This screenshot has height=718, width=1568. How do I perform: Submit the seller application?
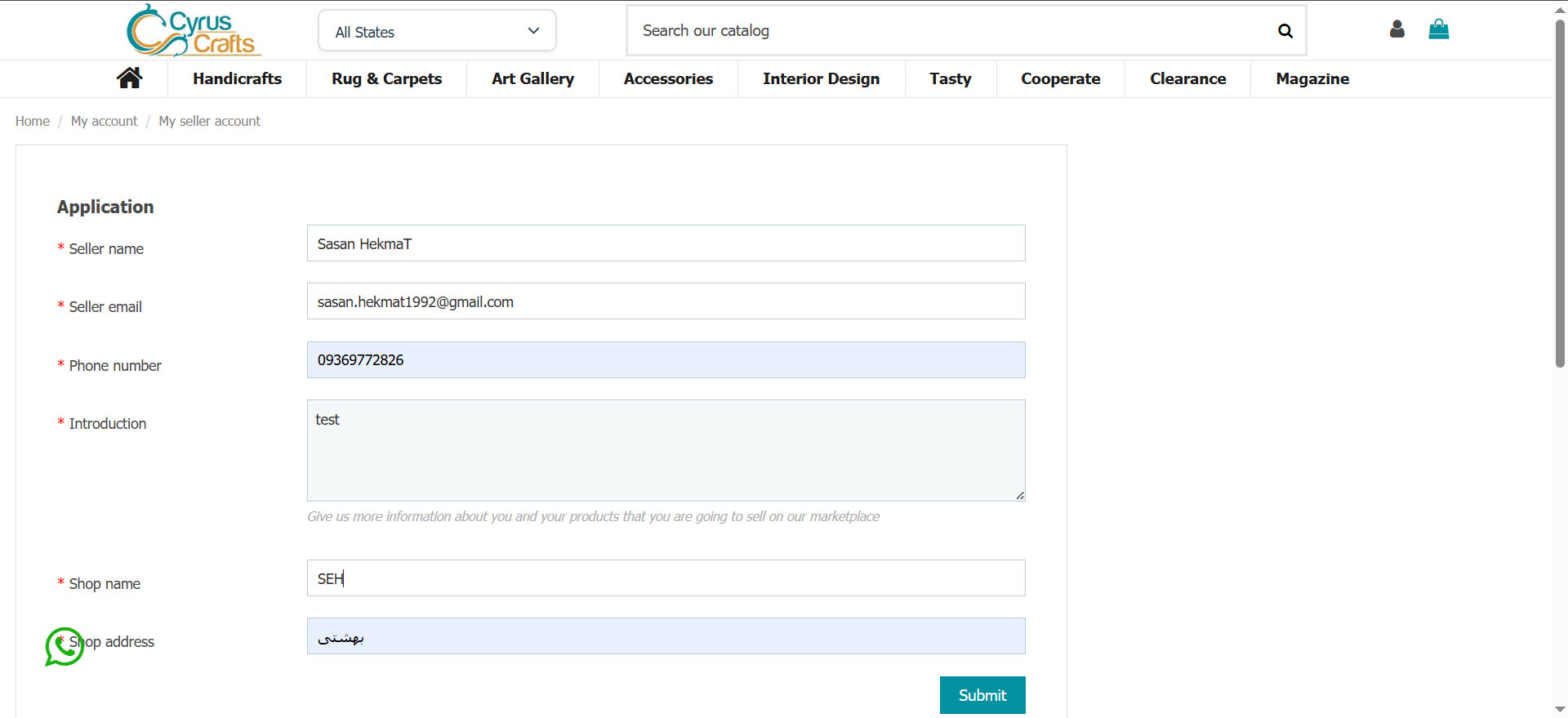982,695
